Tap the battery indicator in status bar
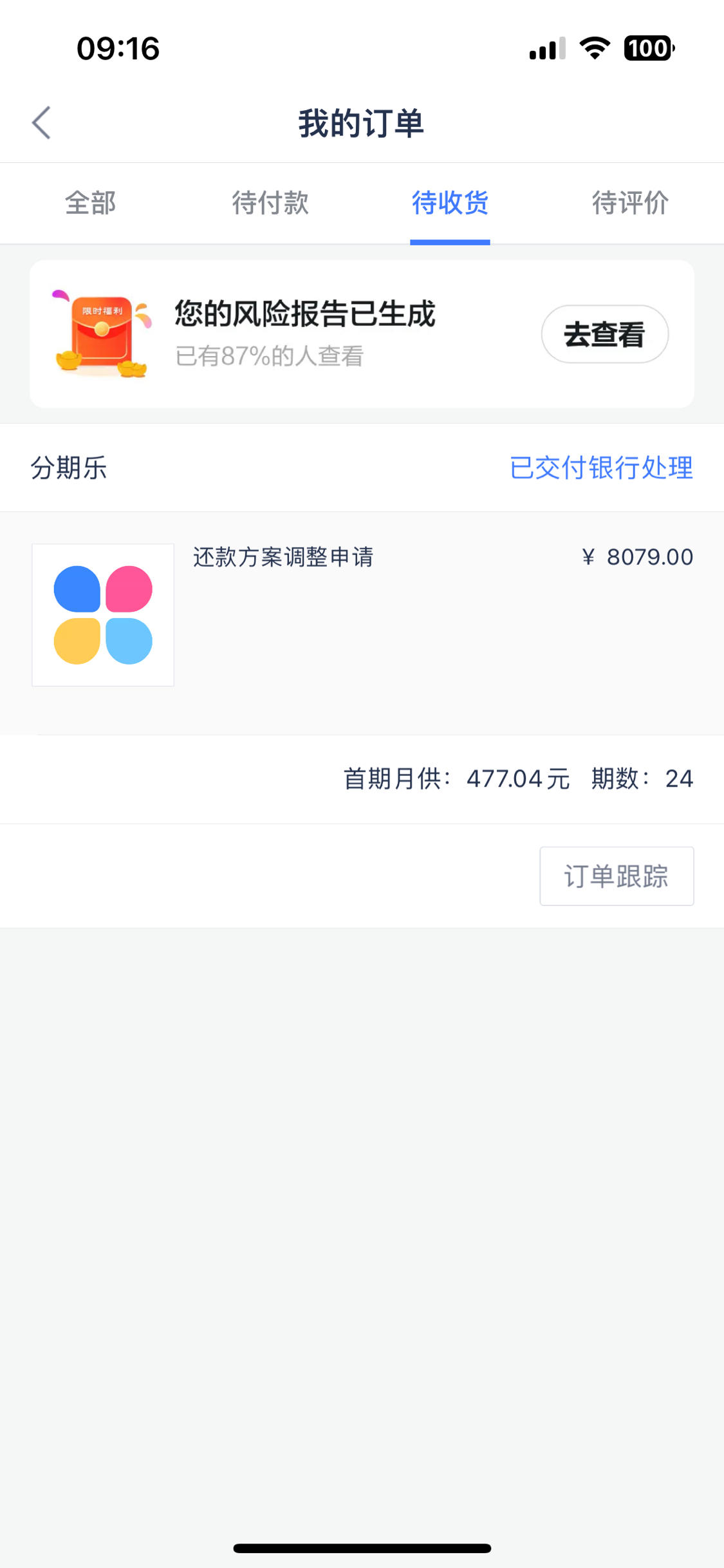The width and height of the screenshot is (724, 1568). pyautogui.click(x=649, y=48)
